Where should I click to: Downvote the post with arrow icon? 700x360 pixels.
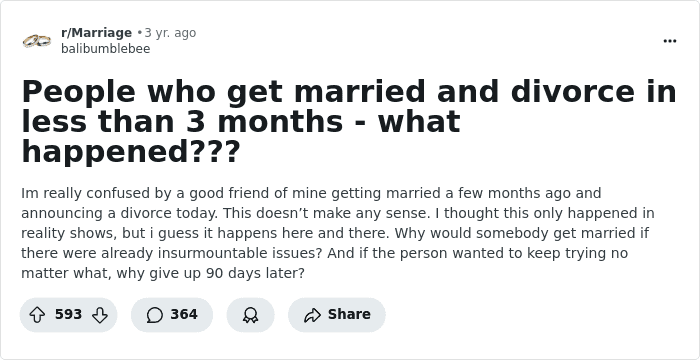click(x=100, y=315)
